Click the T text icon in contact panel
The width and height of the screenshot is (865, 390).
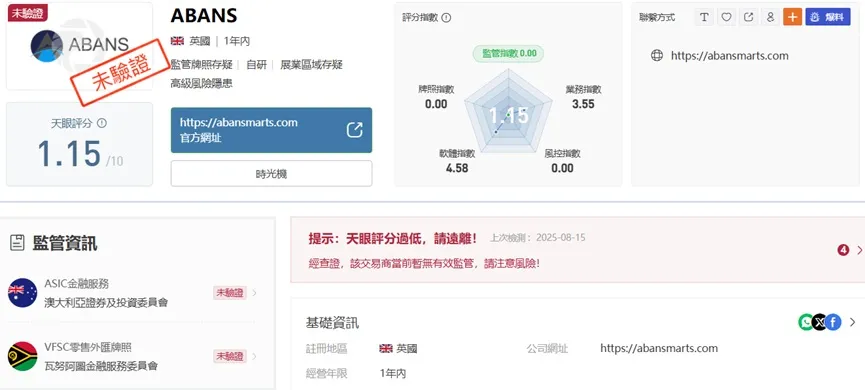tap(704, 17)
